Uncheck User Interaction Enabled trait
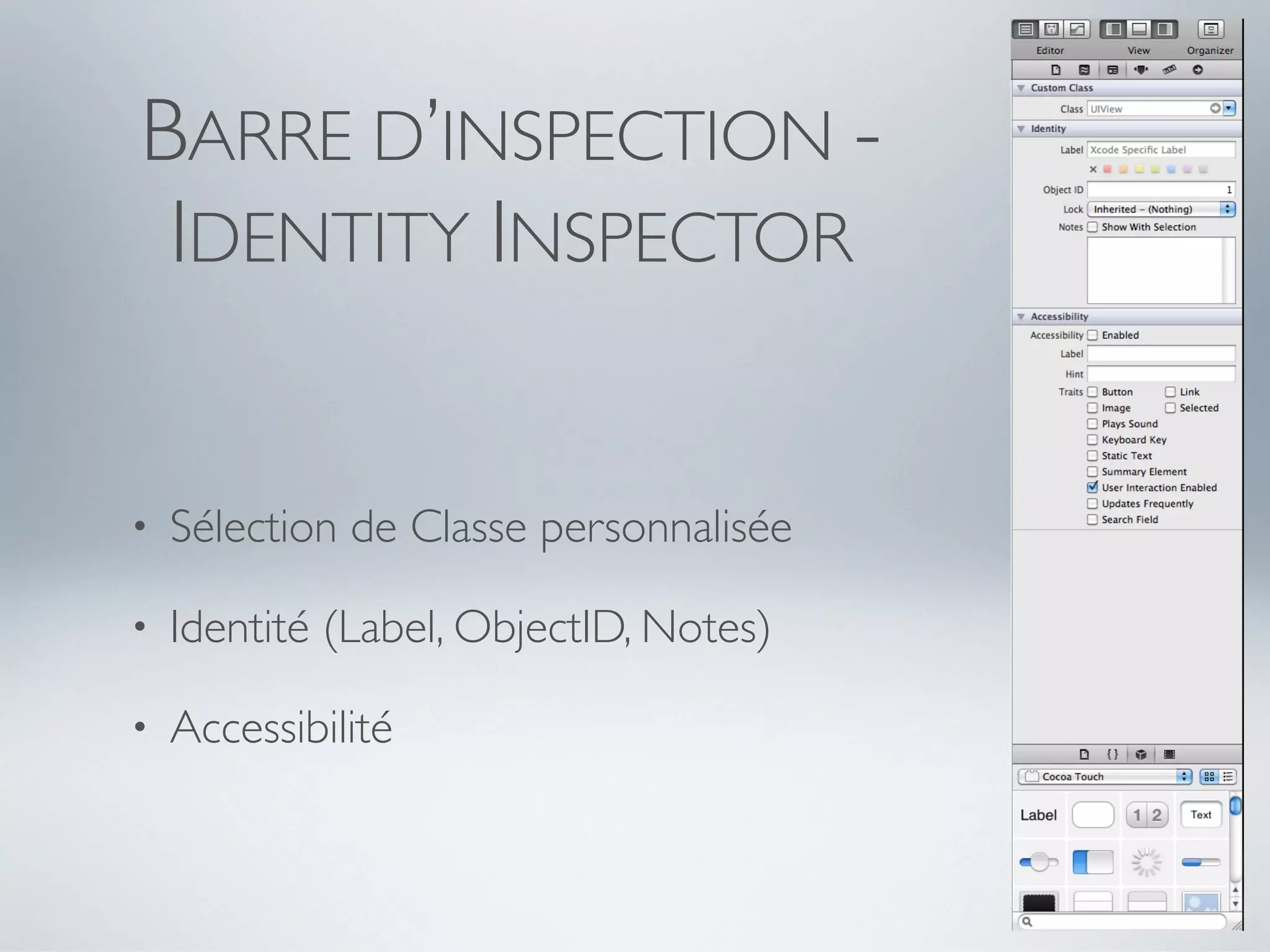Screen dimensions: 1270x952 [x=1092, y=488]
